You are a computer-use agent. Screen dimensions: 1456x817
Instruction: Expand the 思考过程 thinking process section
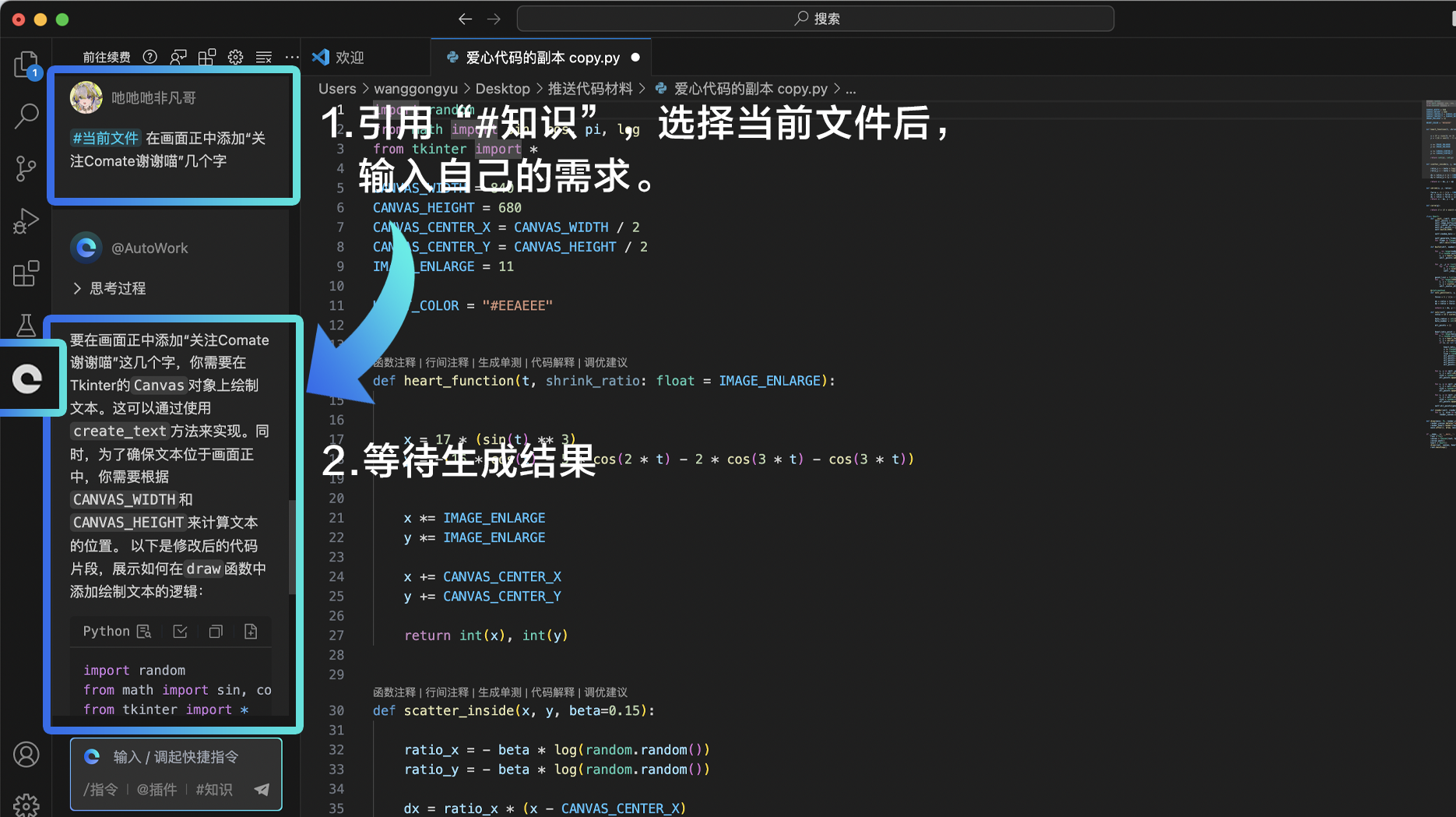click(x=109, y=288)
